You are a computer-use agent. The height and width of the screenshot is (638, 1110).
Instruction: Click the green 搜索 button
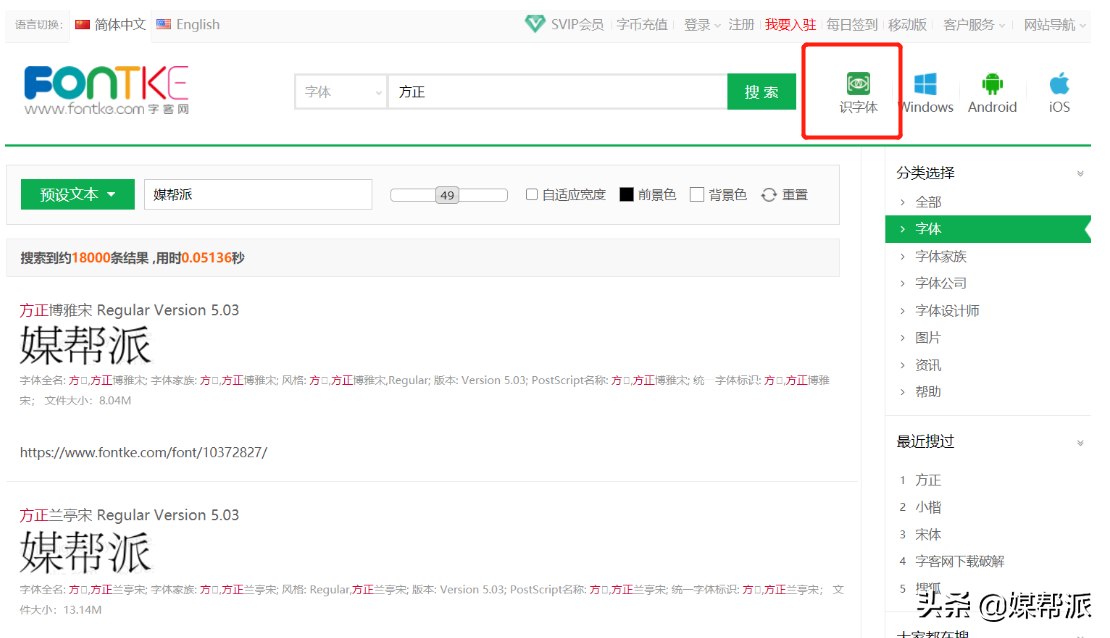(761, 91)
